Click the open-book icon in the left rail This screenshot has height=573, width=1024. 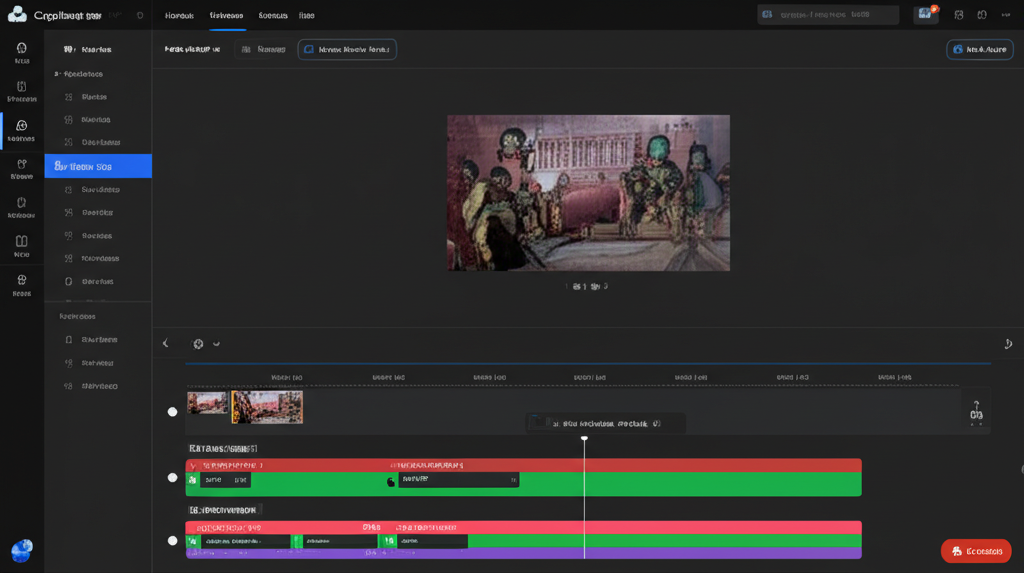click(x=22, y=242)
